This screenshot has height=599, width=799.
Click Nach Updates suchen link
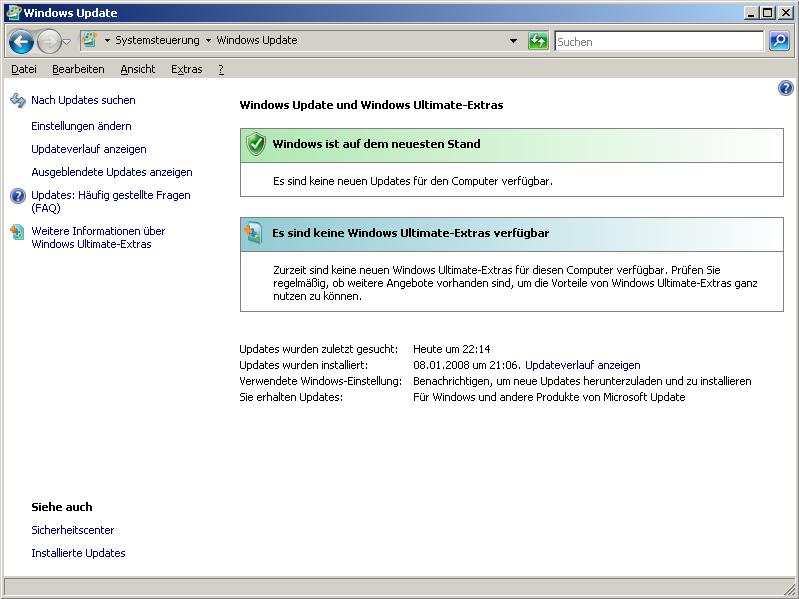coord(83,100)
